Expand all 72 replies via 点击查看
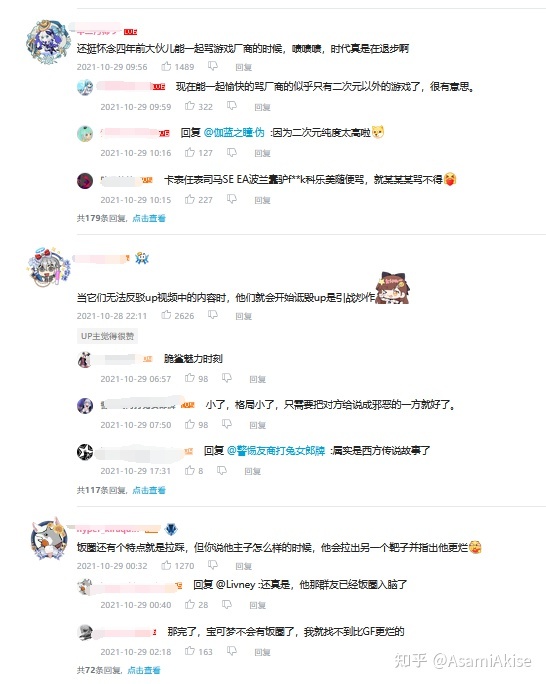Image resolution: width=546 pixels, height=684 pixels. tap(144, 670)
